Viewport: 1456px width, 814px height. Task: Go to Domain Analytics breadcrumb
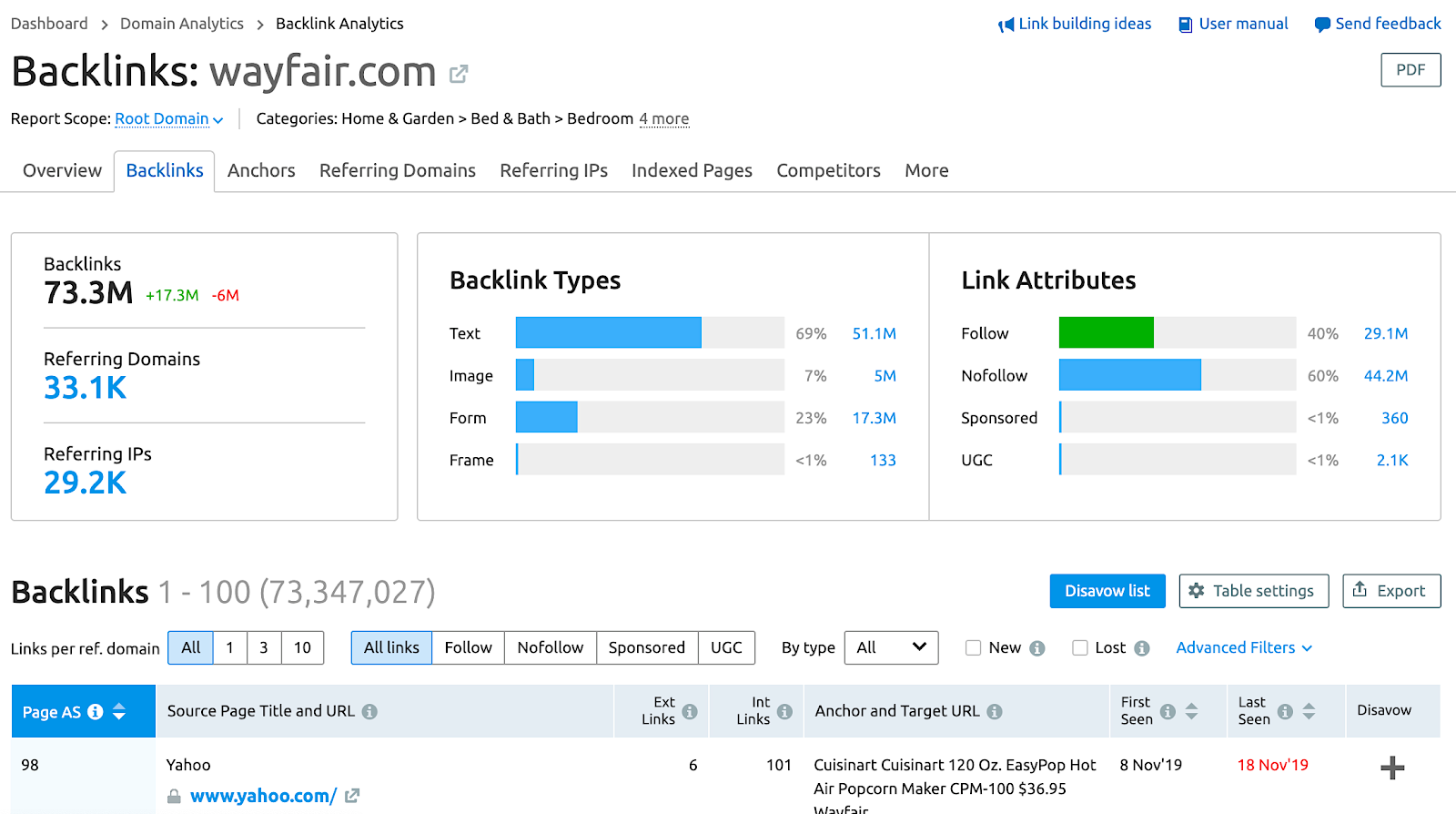[182, 24]
